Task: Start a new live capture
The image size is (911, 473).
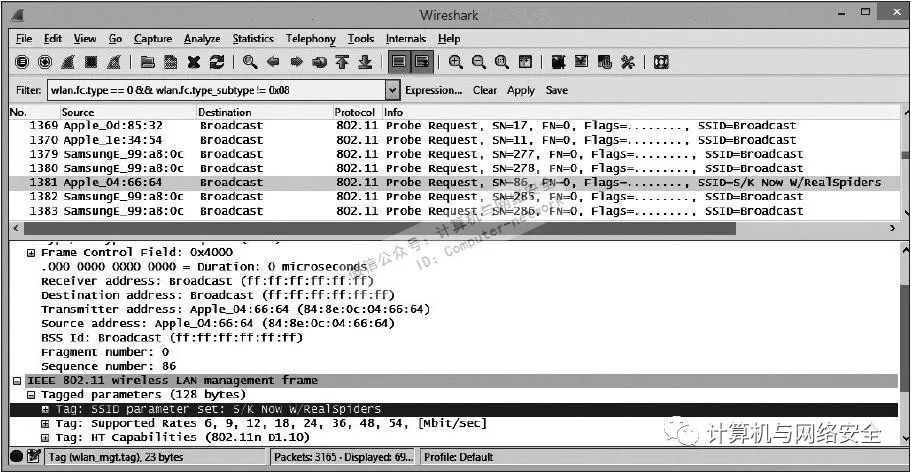Action: point(68,62)
